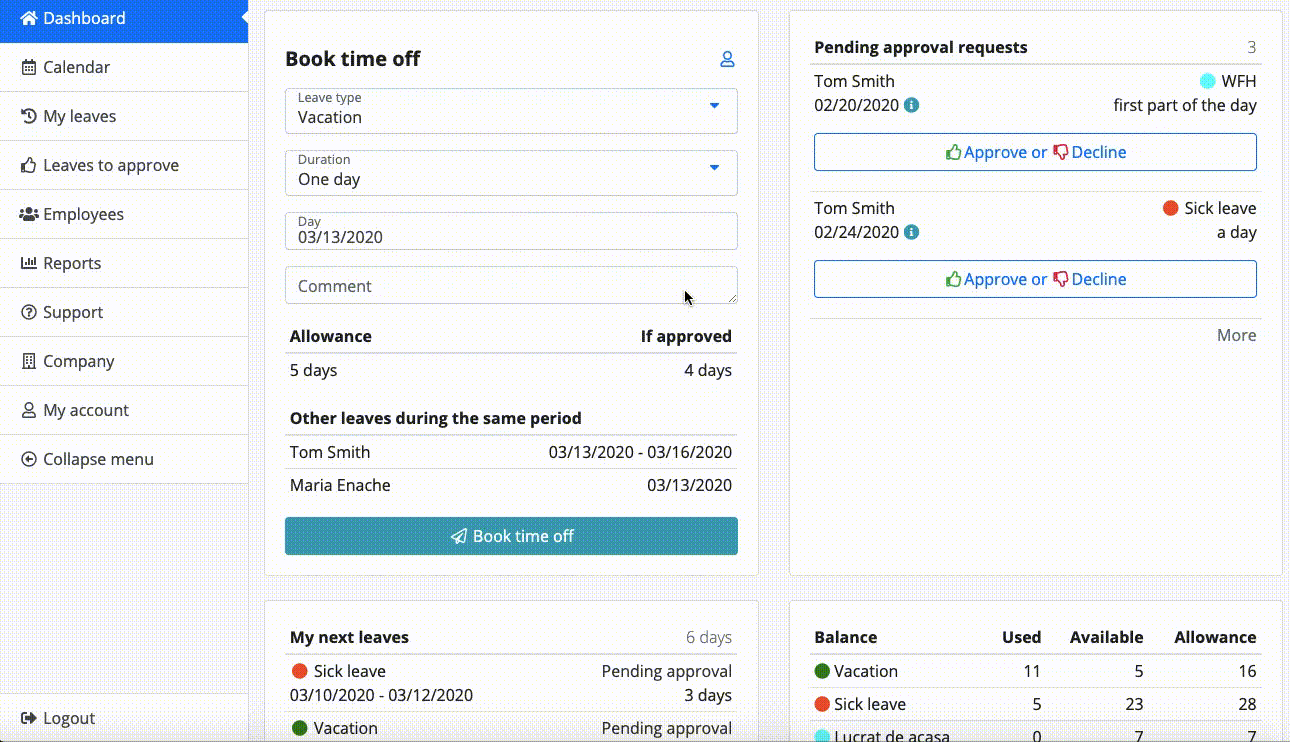Click the My leaves history icon
Viewport: 1290px width, 742px height.
pos(28,116)
